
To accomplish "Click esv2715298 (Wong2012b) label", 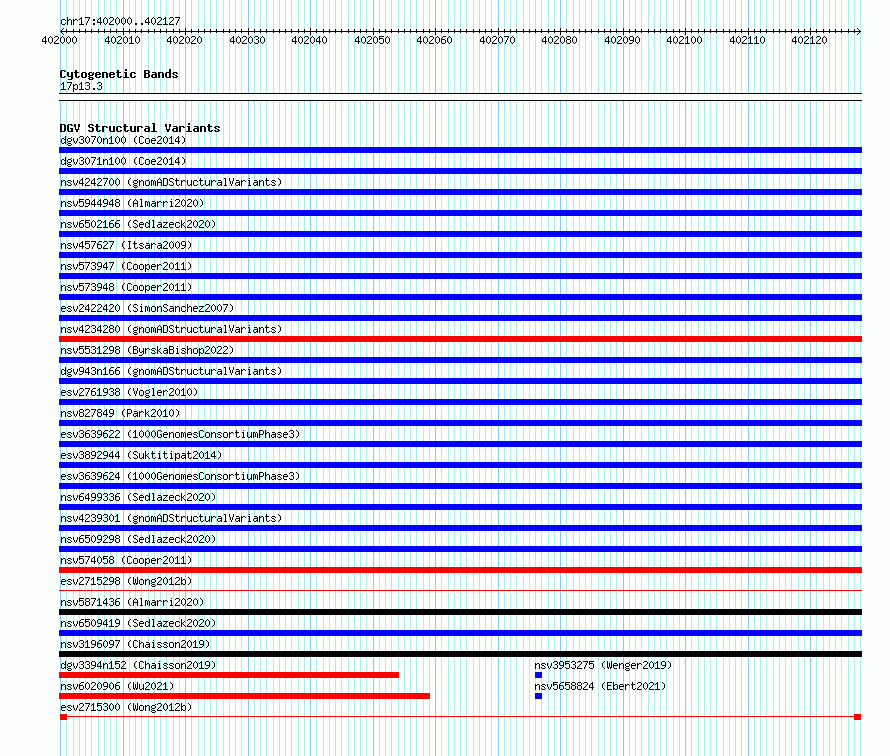I will [x=126, y=581].
